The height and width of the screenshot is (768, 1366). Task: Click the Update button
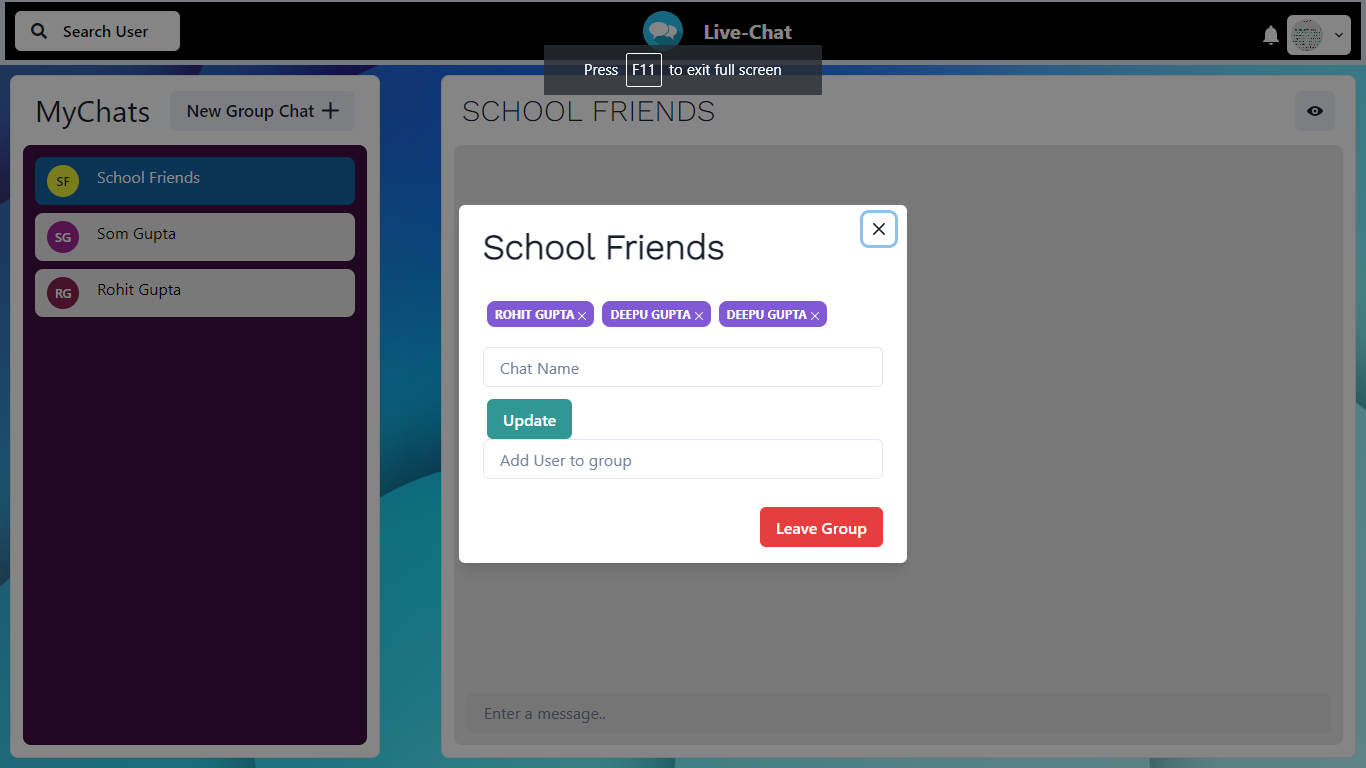pos(529,419)
